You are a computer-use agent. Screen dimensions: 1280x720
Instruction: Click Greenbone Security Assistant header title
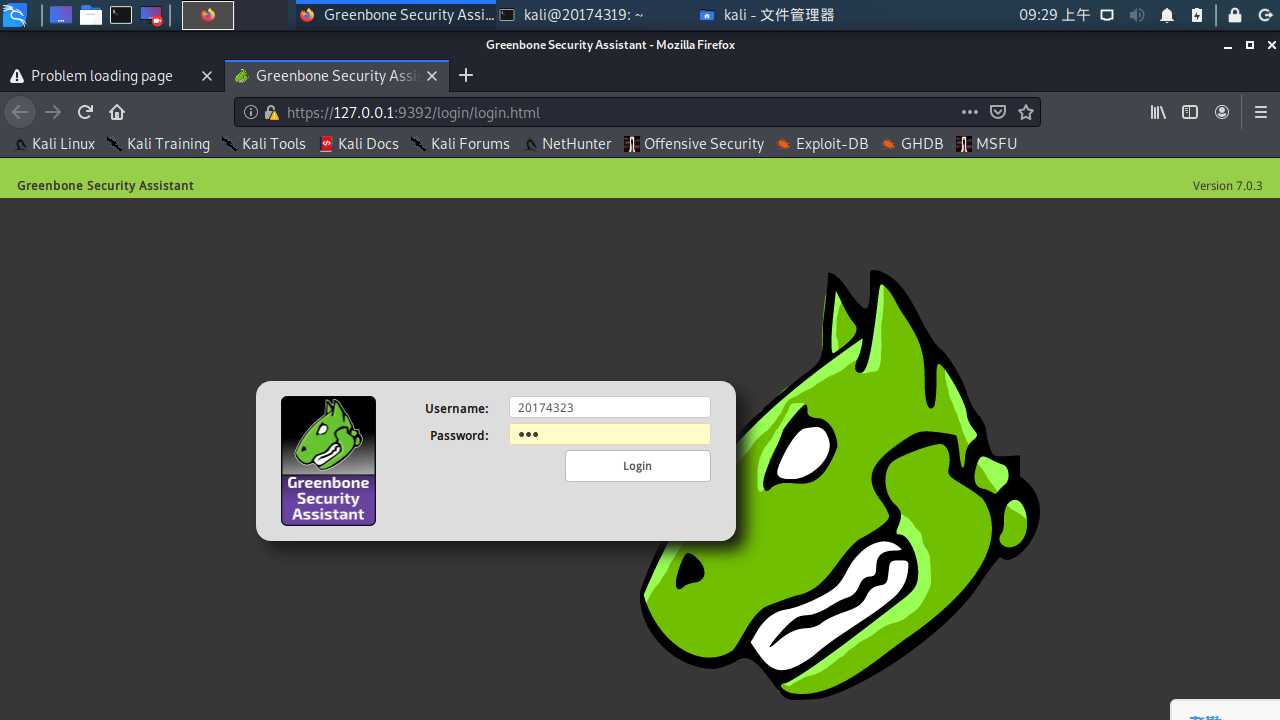click(x=105, y=186)
